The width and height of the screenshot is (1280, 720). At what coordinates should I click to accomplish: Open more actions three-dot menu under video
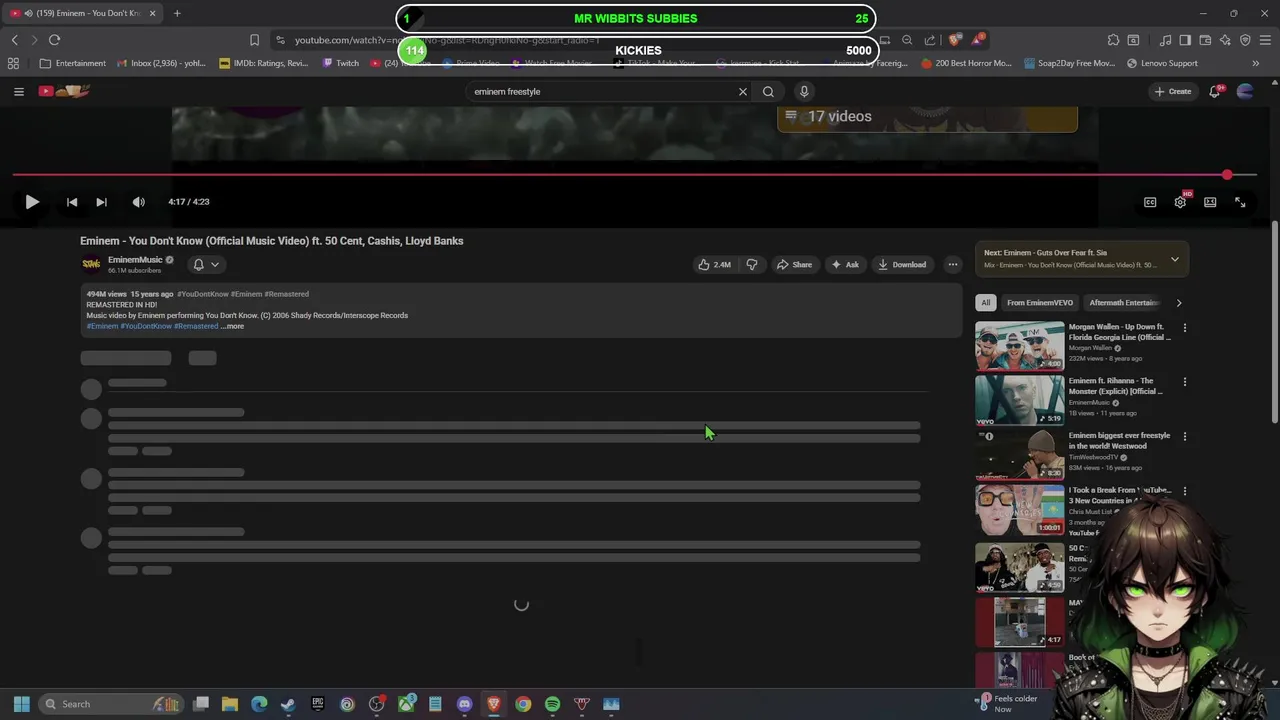[952, 265]
